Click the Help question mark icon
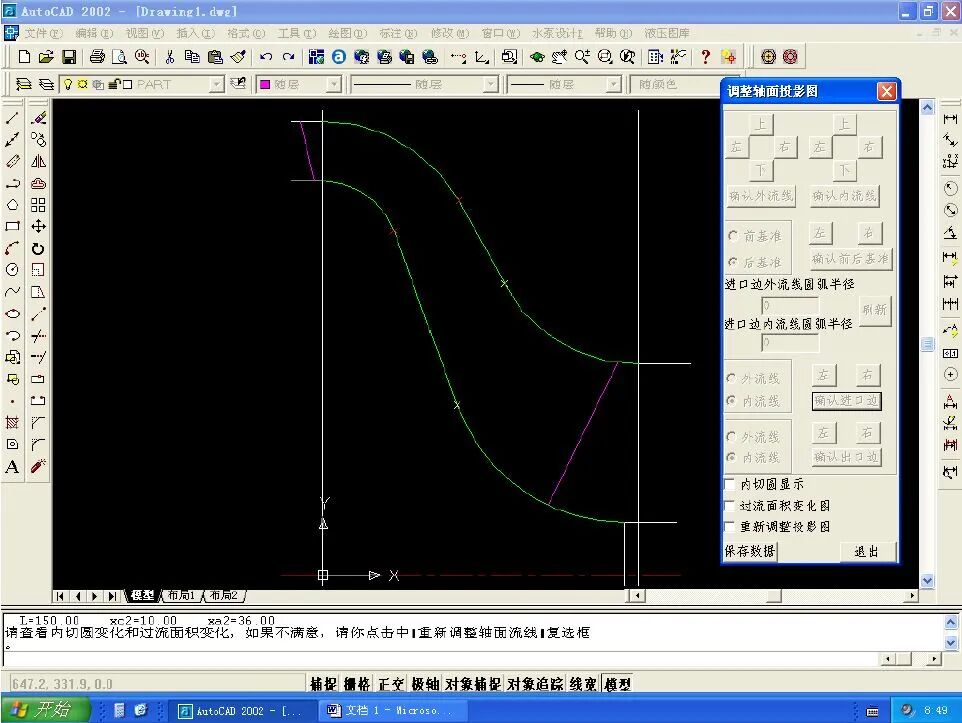 pyautogui.click(x=706, y=57)
